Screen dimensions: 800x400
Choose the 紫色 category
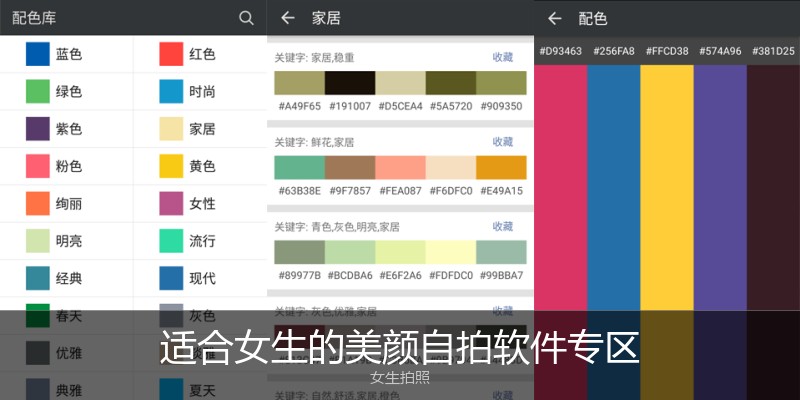point(67,129)
